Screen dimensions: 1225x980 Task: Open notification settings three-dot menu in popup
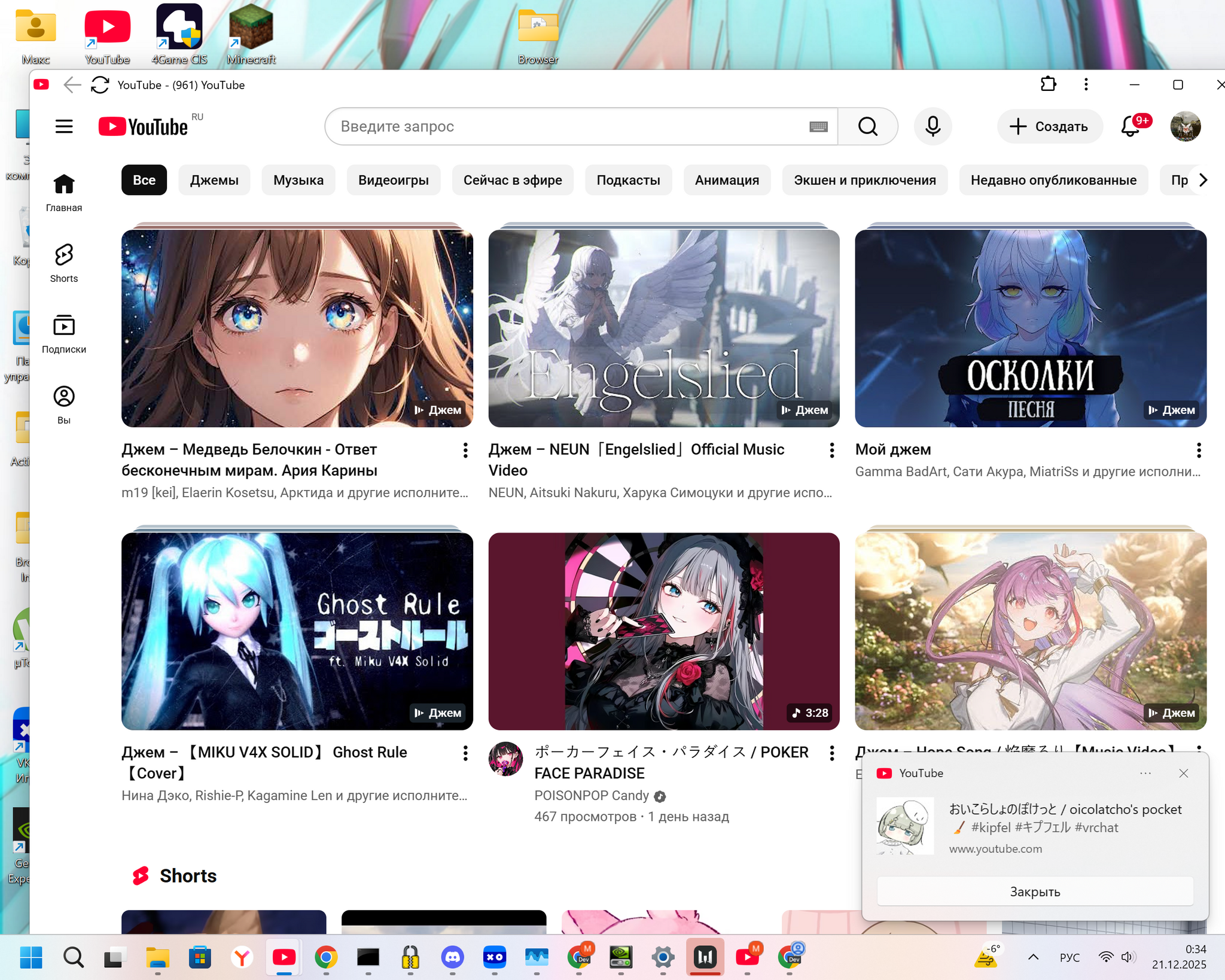pyautogui.click(x=1145, y=773)
